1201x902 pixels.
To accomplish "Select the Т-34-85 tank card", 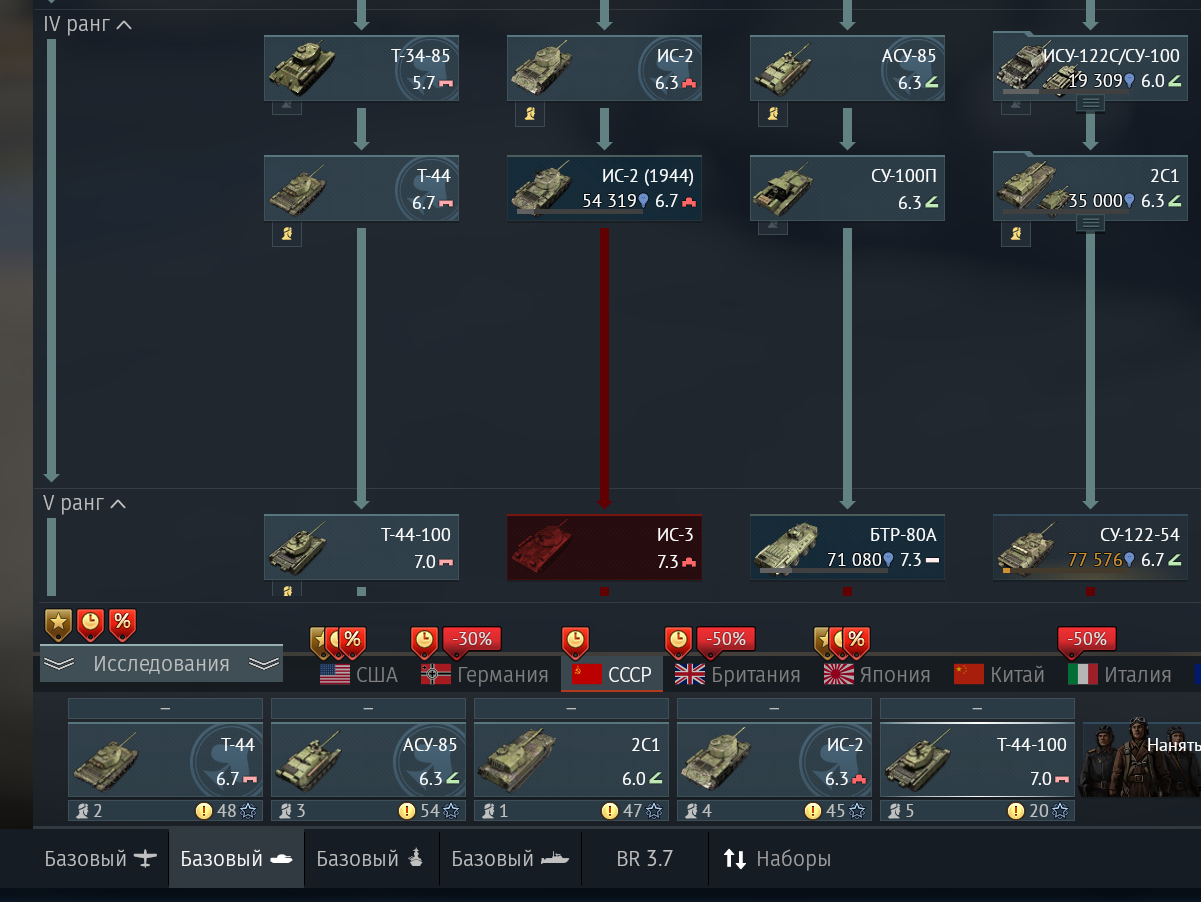I will [x=361, y=68].
